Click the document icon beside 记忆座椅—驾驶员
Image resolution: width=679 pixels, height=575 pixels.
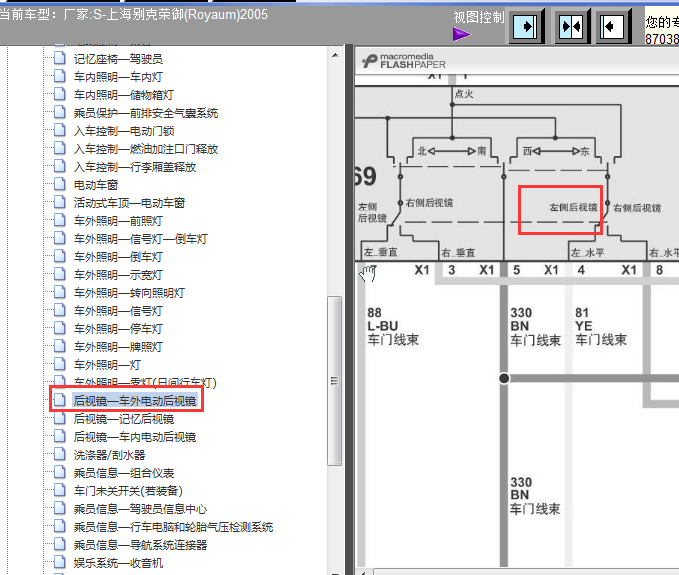tap(59, 58)
